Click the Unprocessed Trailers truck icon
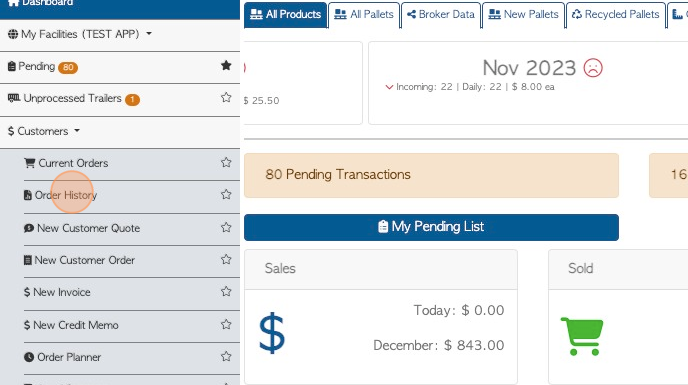This screenshot has height=385, width=688. point(14,98)
